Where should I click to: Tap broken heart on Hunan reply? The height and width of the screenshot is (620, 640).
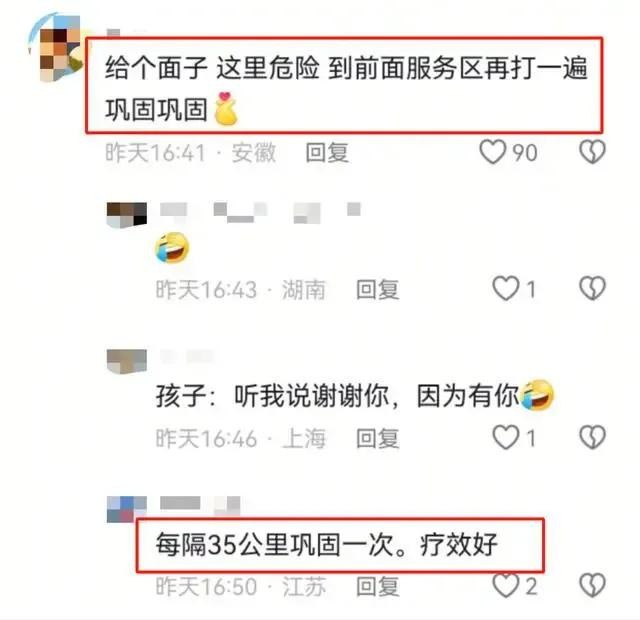(592, 288)
